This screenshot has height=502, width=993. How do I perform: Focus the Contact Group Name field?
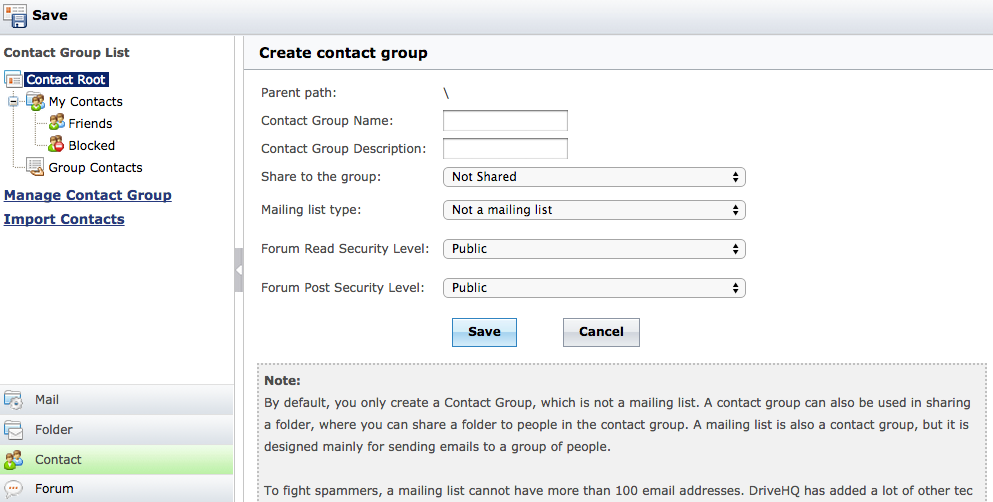[x=505, y=121]
